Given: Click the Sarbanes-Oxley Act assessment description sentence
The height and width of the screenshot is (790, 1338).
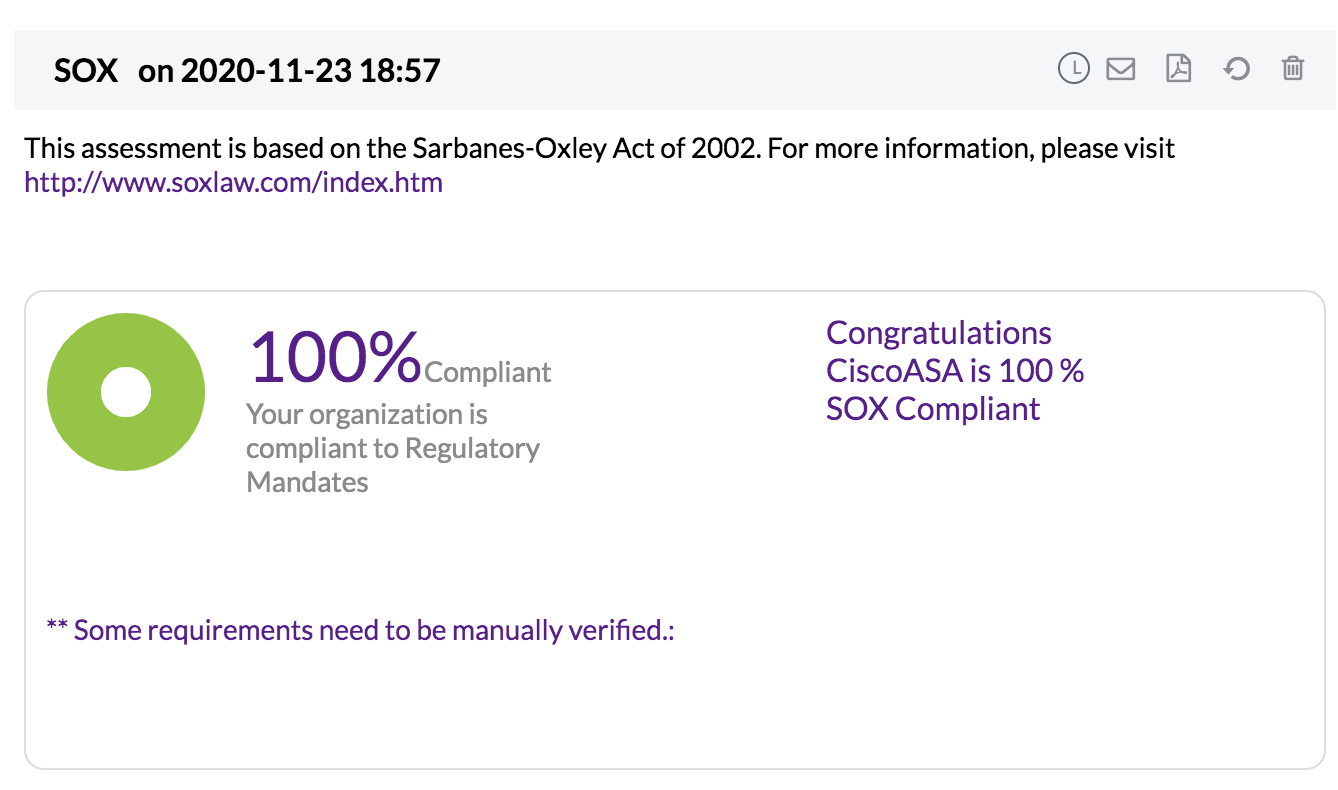Looking at the screenshot, I should [600, 149].
